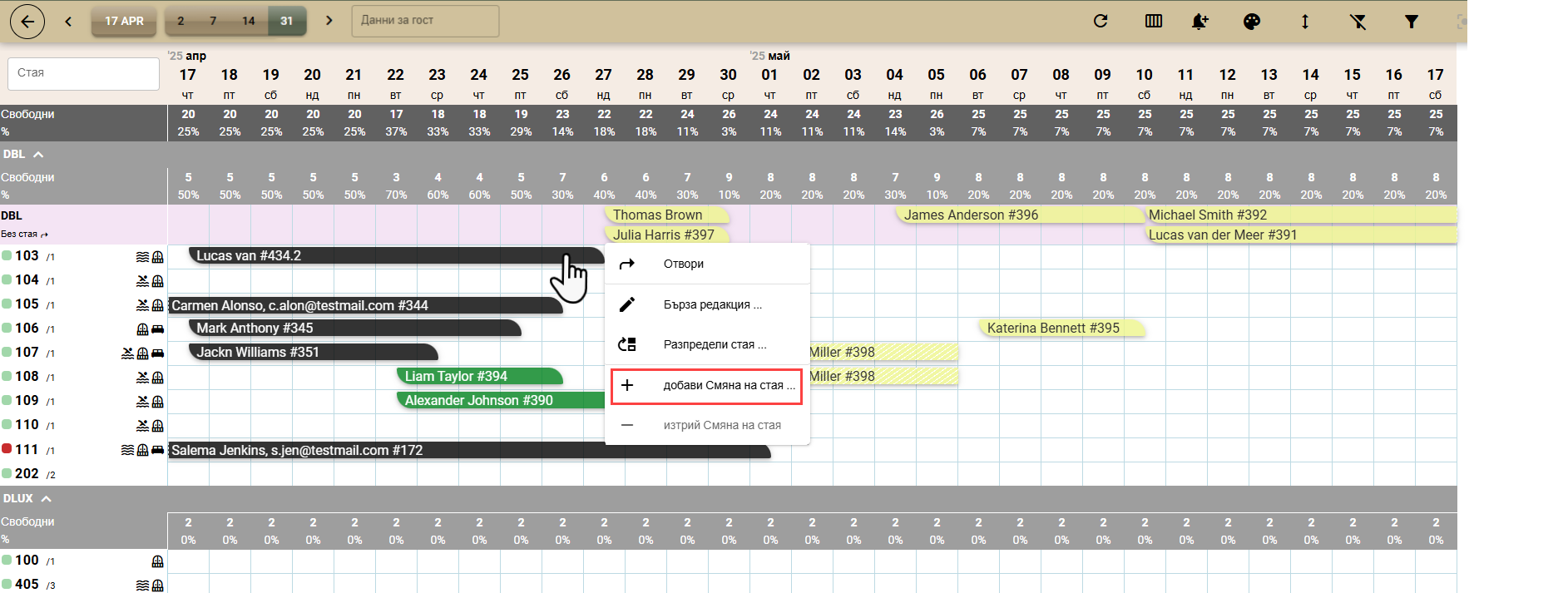
Task: Select the balcony window icon for room 105
Action: [x=157, y=305]
